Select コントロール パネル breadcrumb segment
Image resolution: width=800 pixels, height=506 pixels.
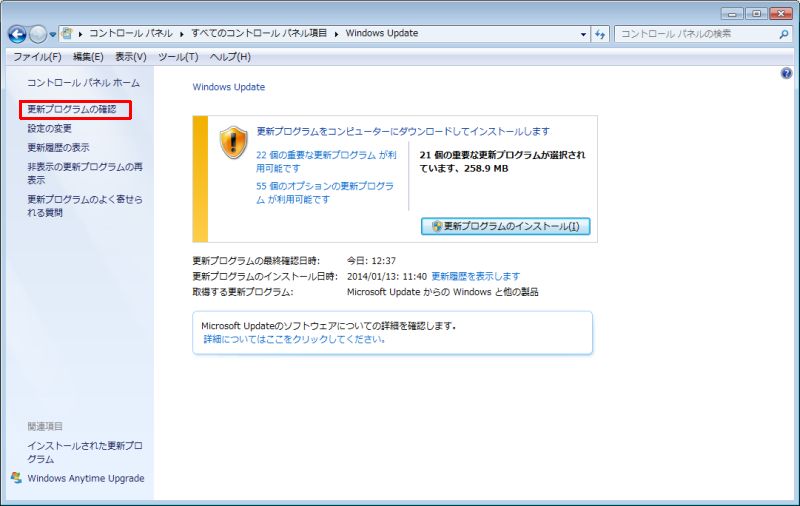coord(131,33)
